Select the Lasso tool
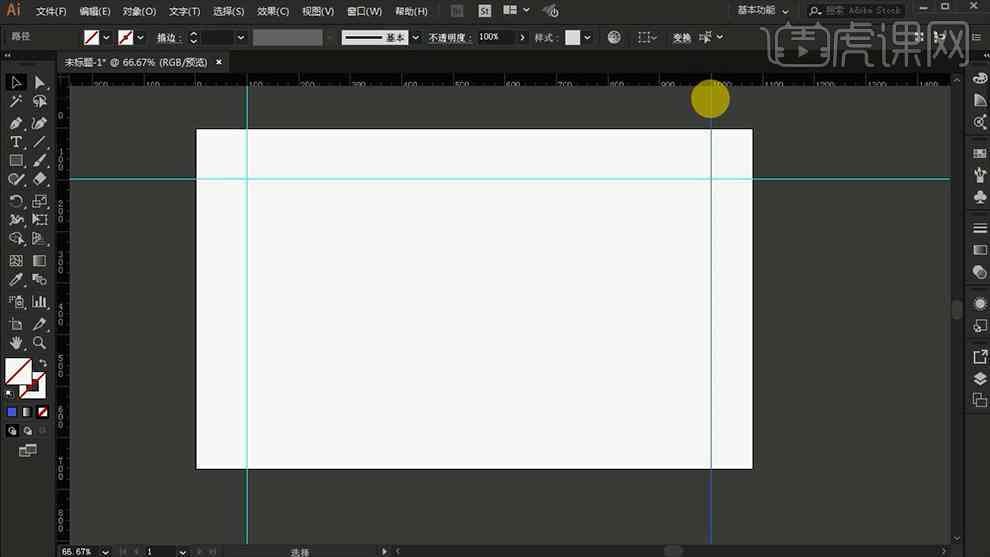 (x=39, y=101)
